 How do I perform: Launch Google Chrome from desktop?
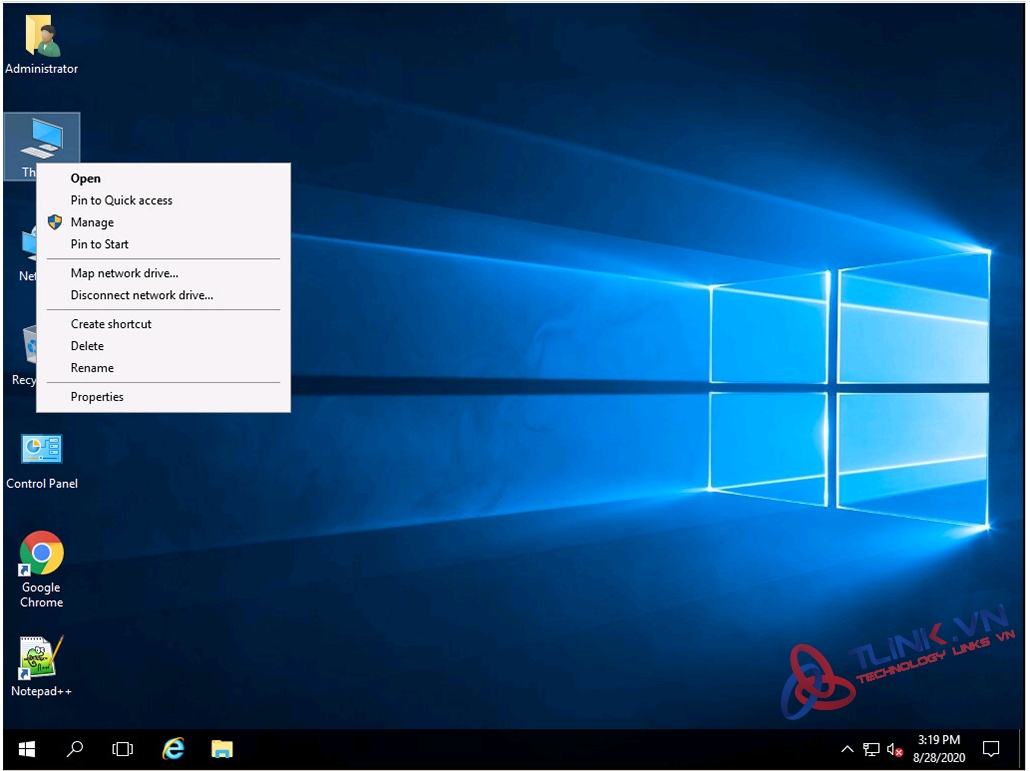(x=41, y=554)
